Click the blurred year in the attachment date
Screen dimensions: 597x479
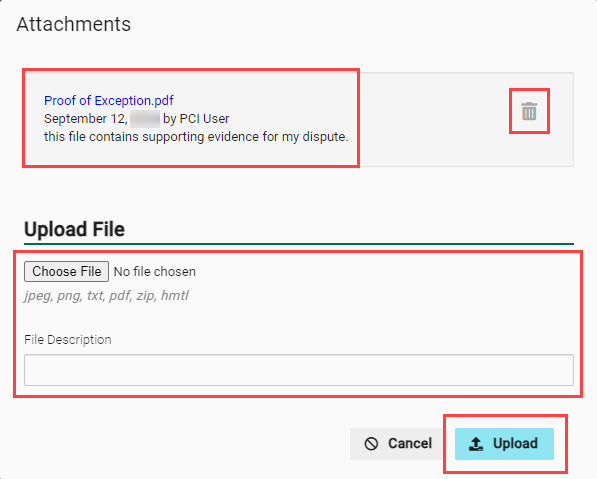pyautogui.click(x=145, y=119)
